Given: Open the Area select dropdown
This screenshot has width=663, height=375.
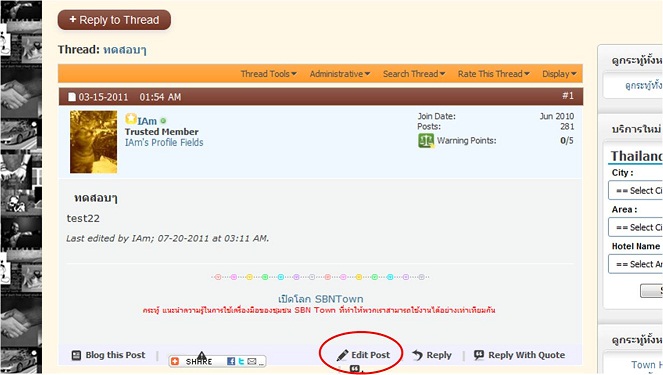Looking at the screenshot, I should (x=636, y=227).
